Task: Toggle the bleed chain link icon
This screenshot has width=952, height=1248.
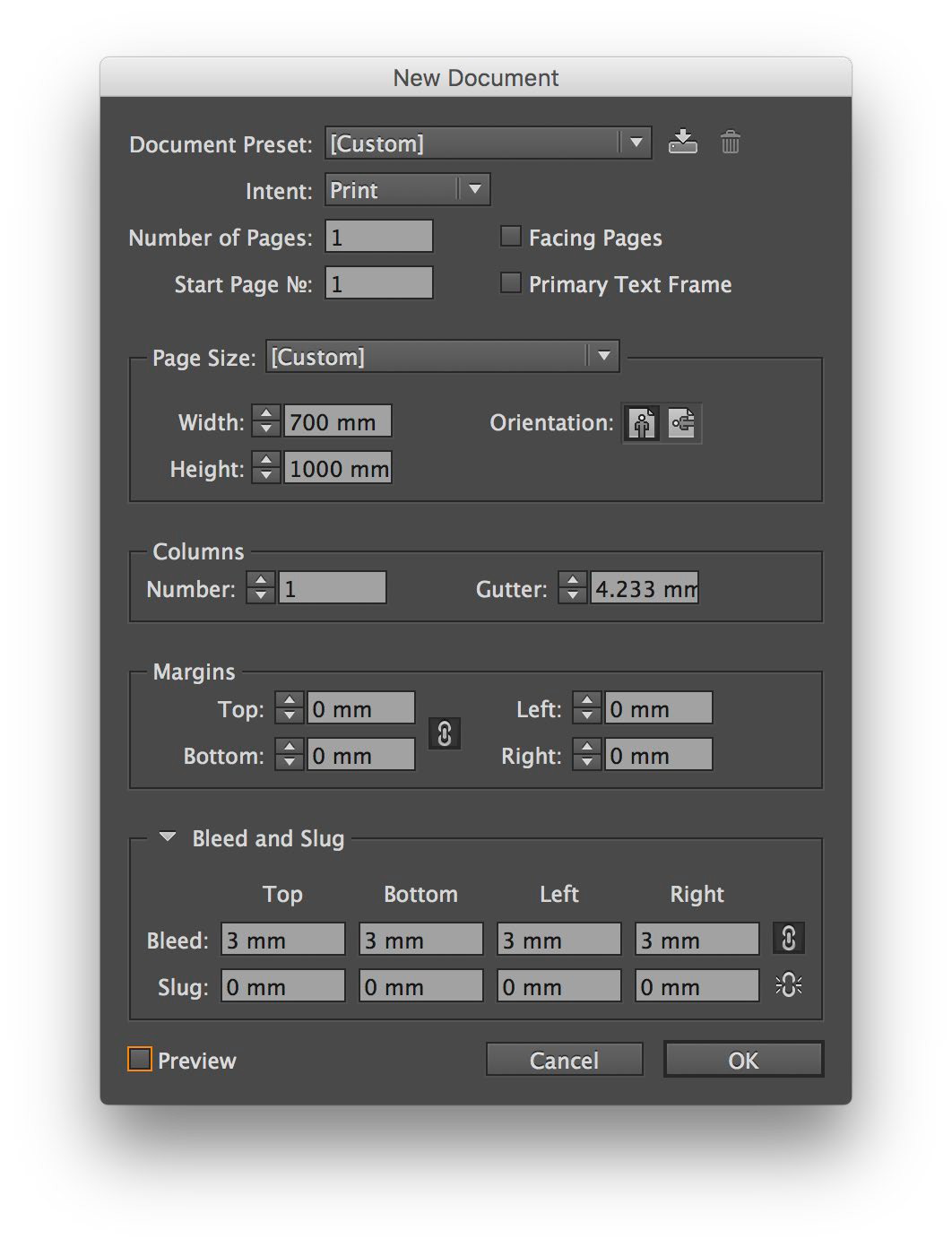Action: click(788, 939)
